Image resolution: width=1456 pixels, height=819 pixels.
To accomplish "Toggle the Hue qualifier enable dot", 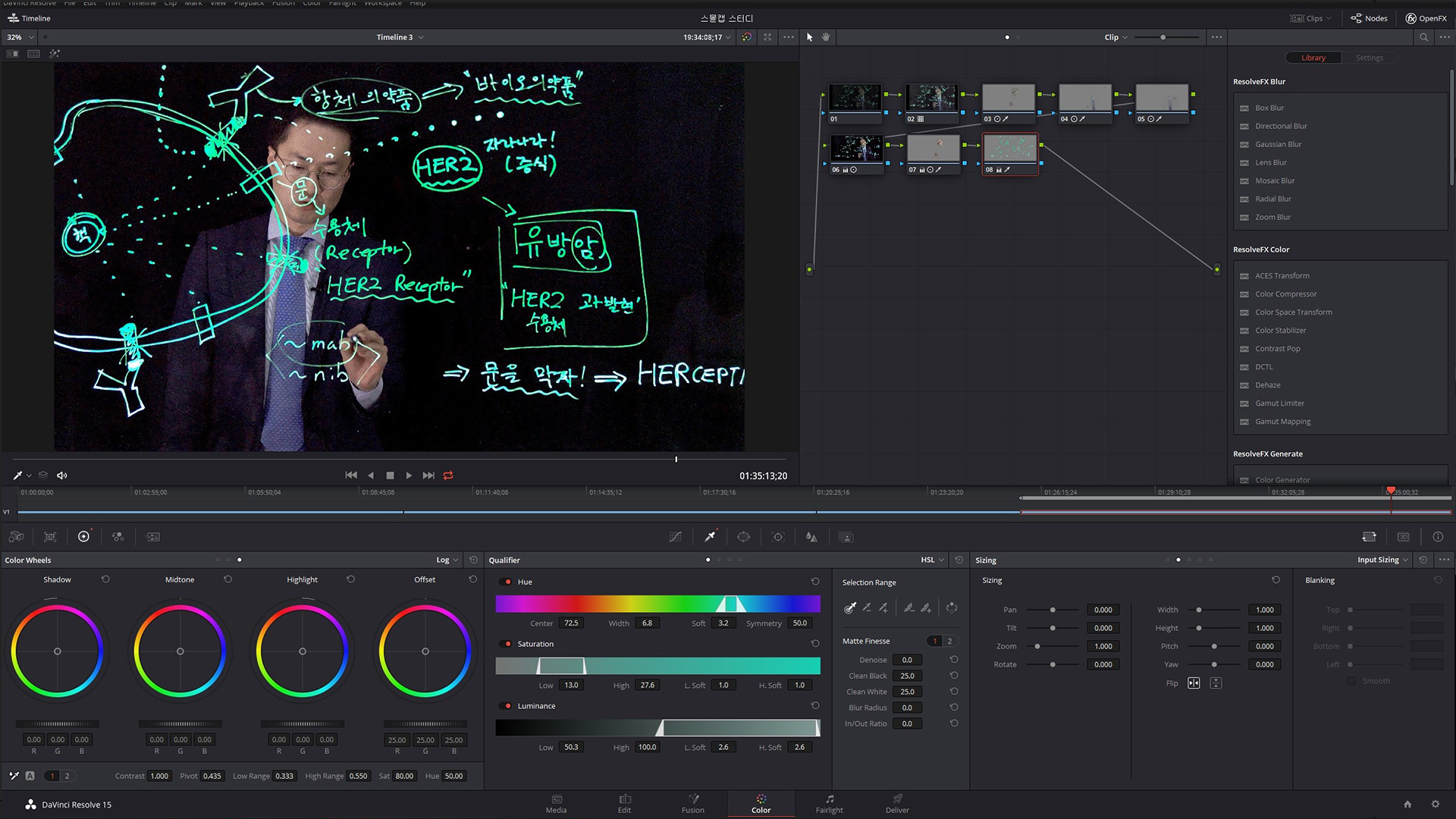I will click(507, 582).
